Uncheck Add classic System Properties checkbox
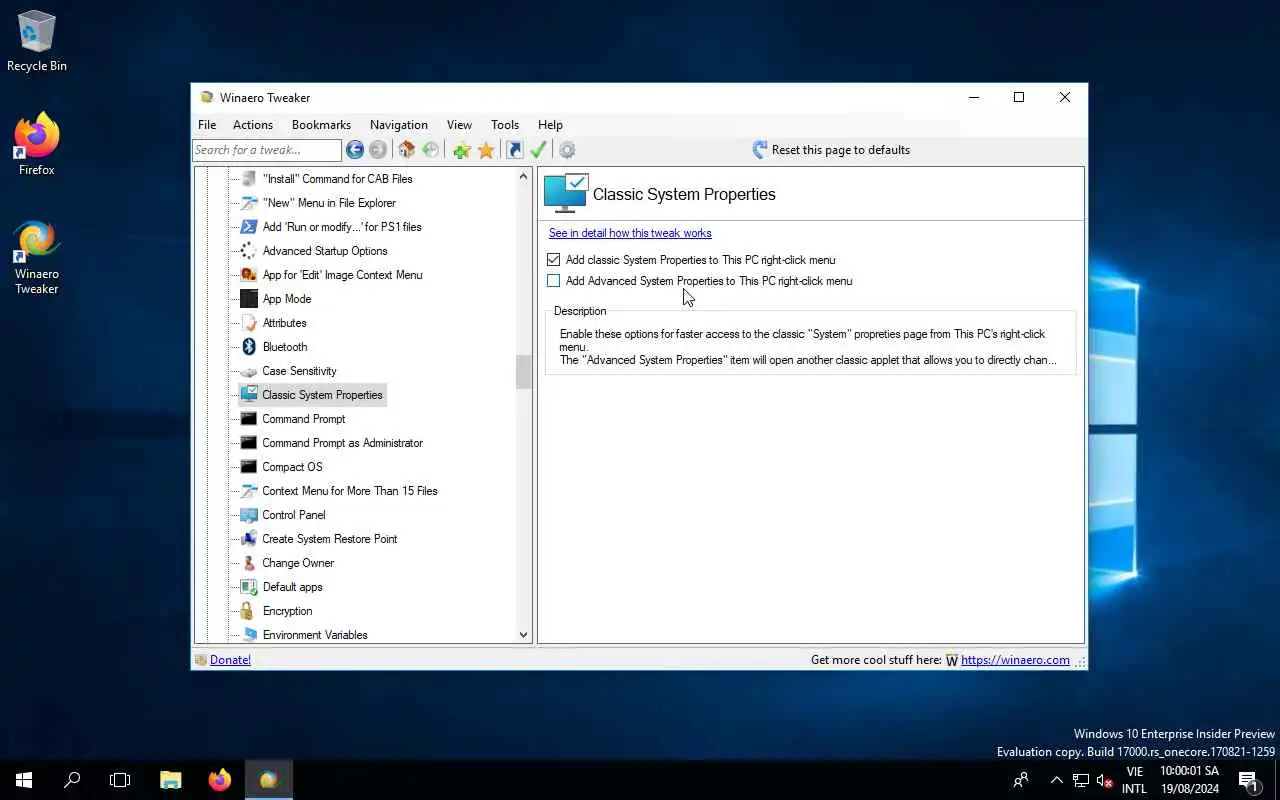Viewport: 1280px width, 800px height. point(554,260)
